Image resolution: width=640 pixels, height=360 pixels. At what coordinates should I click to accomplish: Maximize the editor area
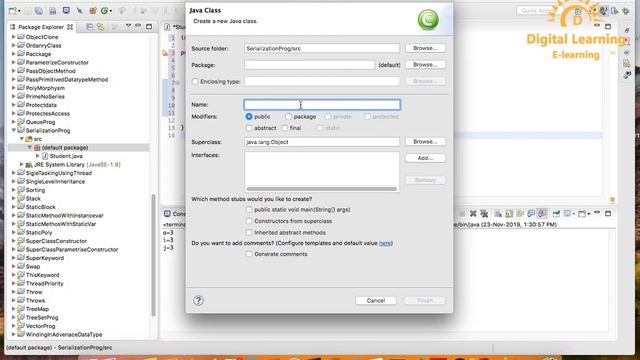608,27
